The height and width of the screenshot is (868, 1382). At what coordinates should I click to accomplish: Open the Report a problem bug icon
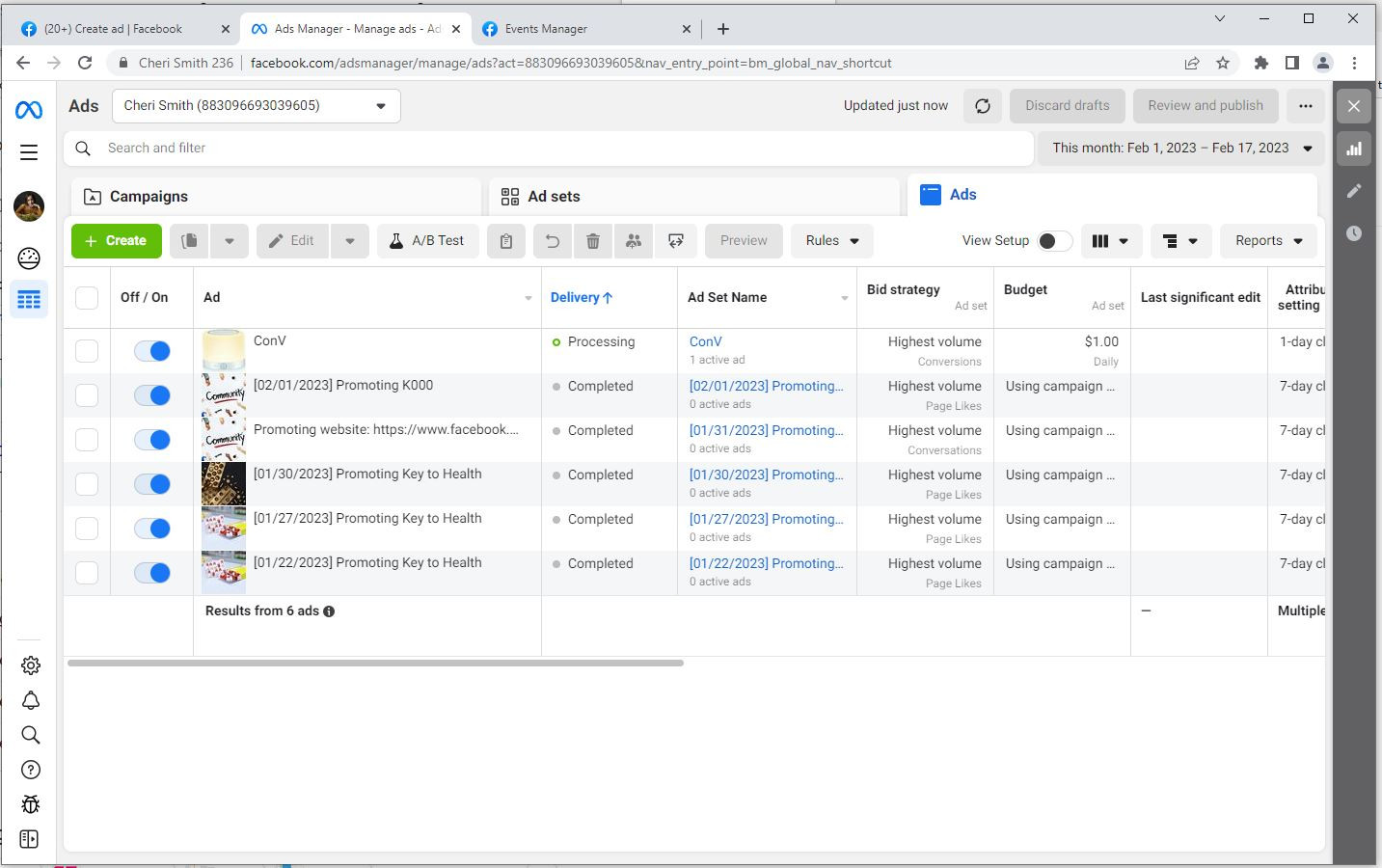pyautogui.click(x=31, y=804)
